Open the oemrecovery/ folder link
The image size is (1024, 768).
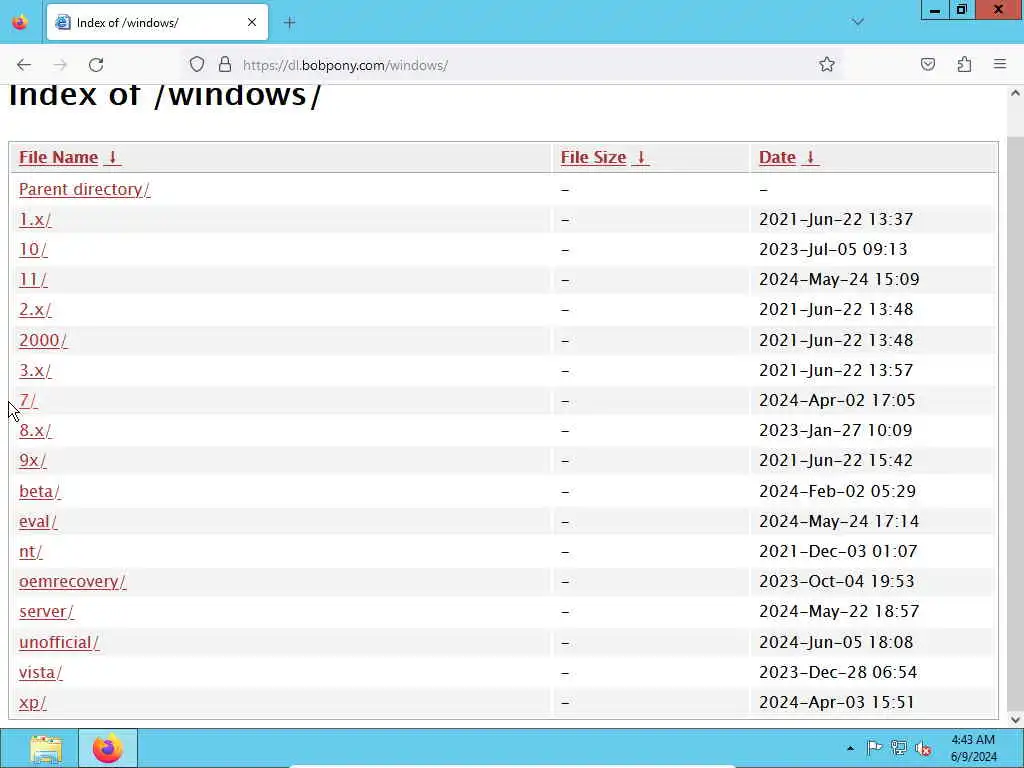coord(72,581)
